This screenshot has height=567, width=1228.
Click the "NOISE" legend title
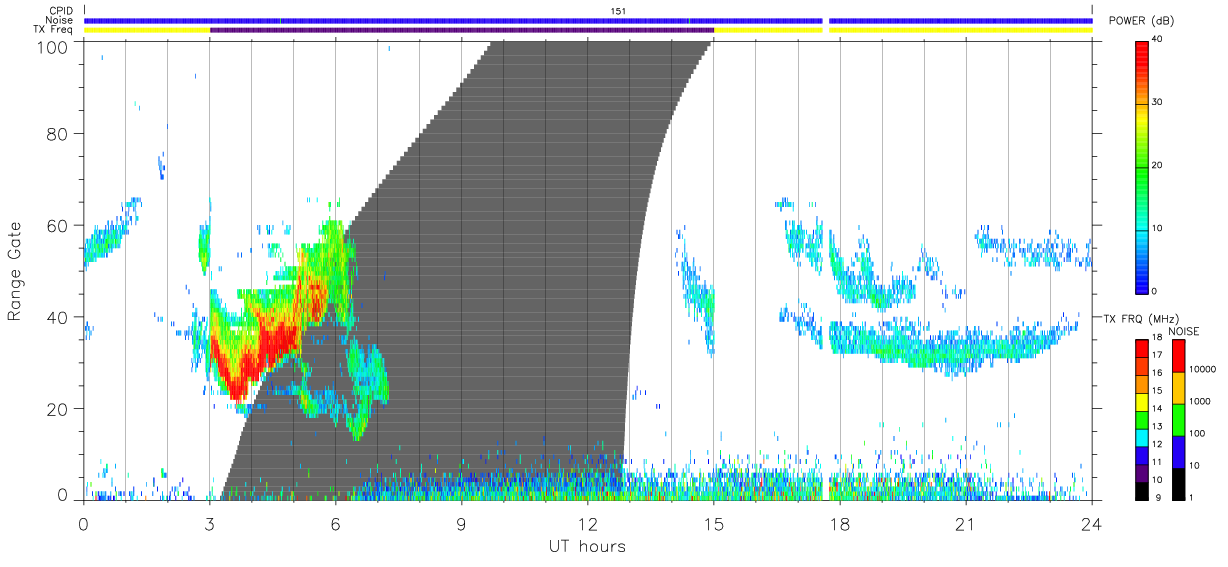[1184, 331]
